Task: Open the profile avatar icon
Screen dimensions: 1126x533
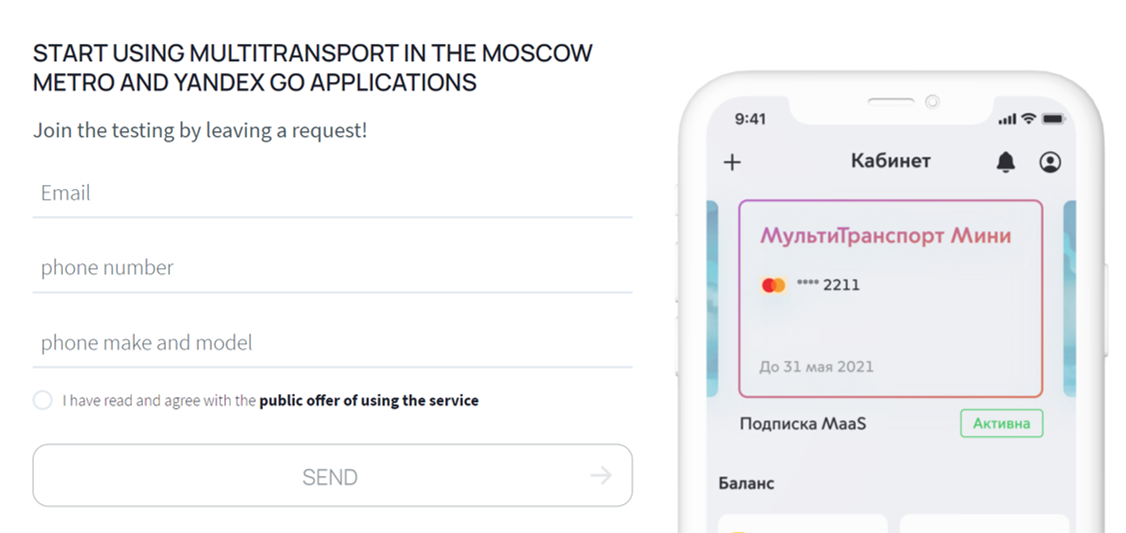Action: point(1050,162)
